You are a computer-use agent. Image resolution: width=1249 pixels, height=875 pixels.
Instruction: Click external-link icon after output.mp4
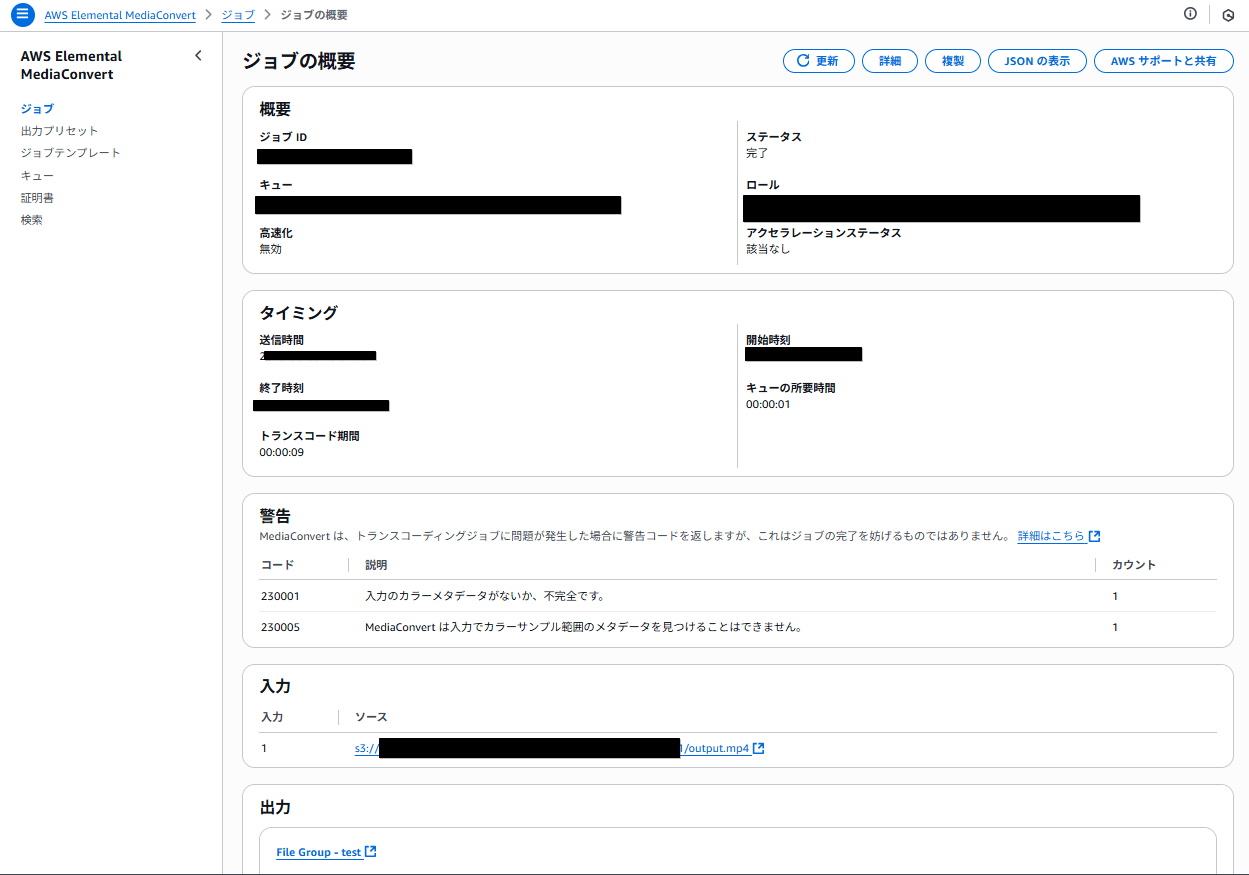[x=759, y=748]
